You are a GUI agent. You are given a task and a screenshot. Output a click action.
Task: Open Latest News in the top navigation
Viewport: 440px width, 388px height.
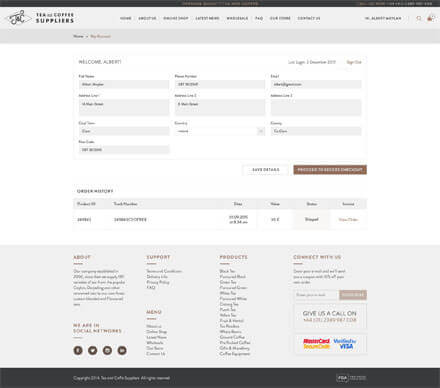tap(207, 18)
